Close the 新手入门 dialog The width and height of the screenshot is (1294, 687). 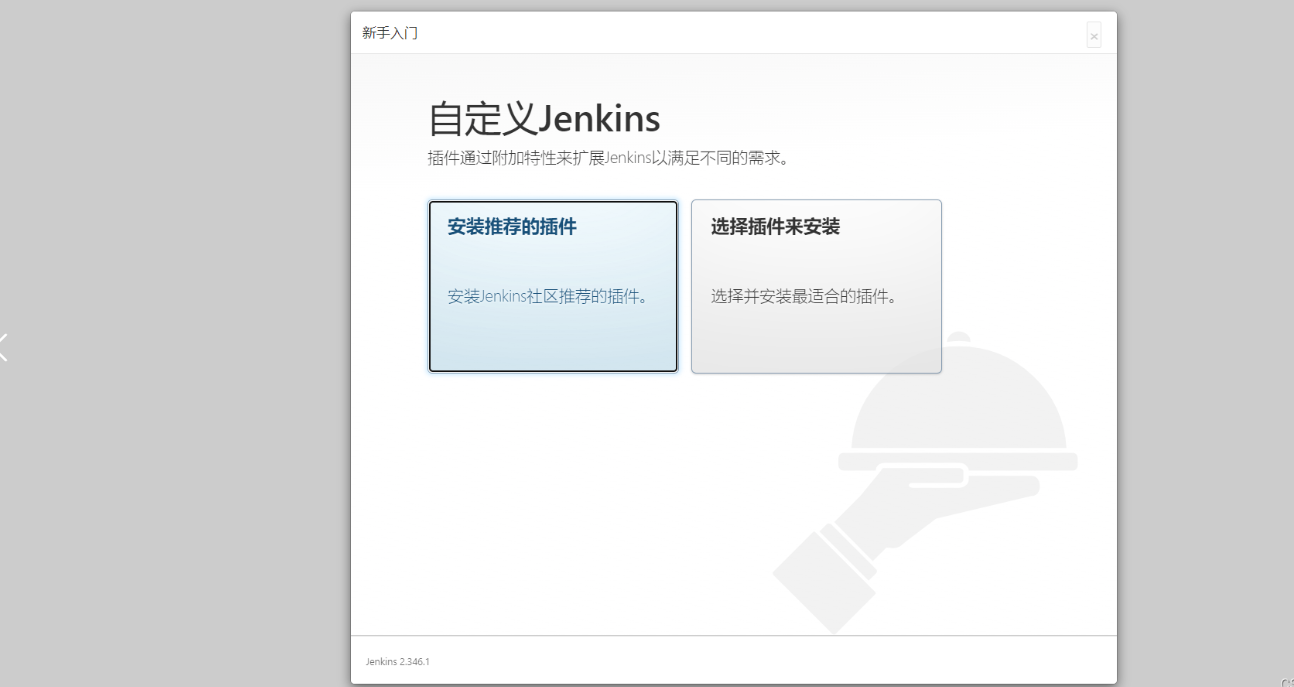coord(1094,36)
